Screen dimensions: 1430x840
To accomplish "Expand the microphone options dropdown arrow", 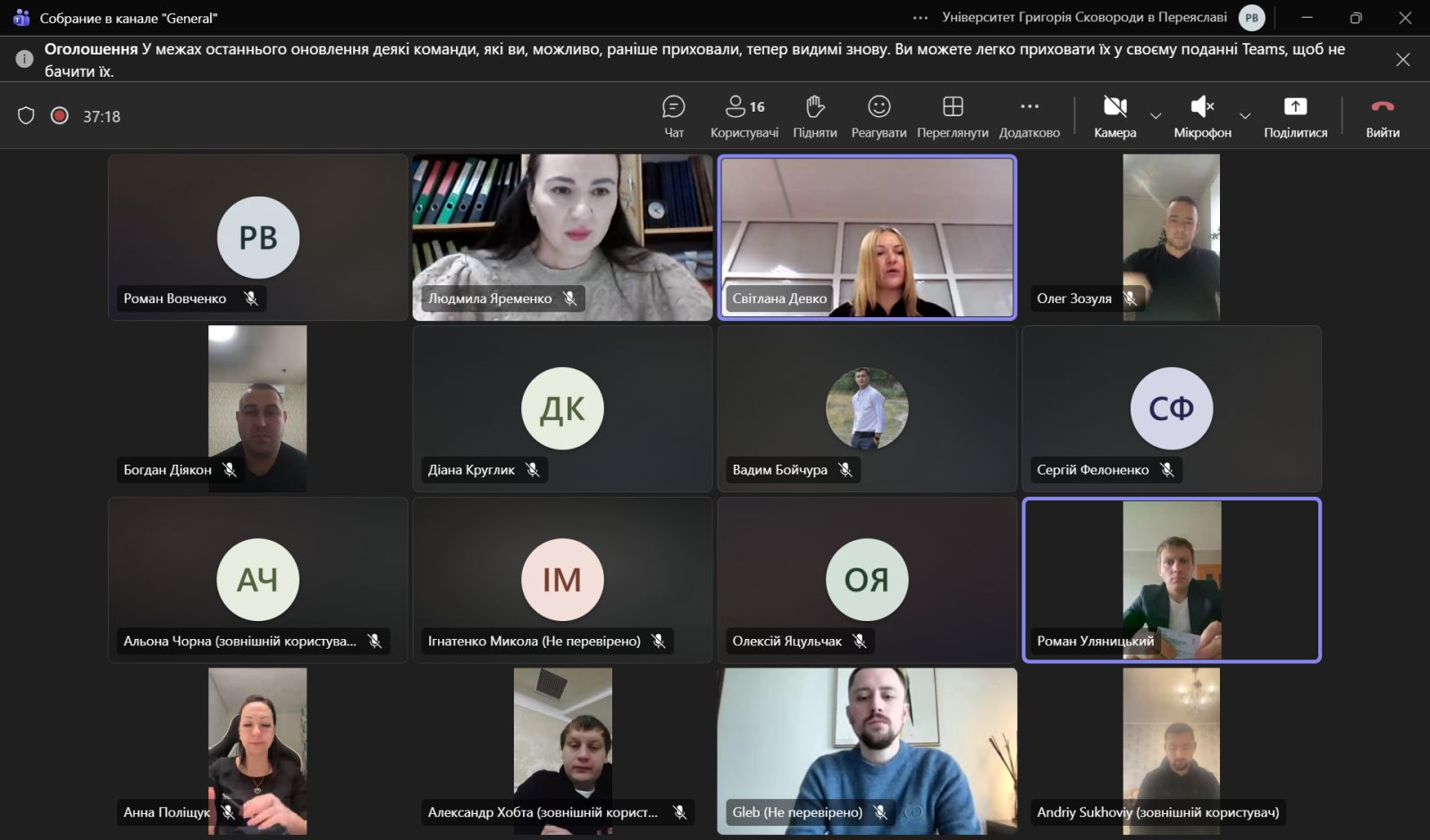I will [1244, 116].
